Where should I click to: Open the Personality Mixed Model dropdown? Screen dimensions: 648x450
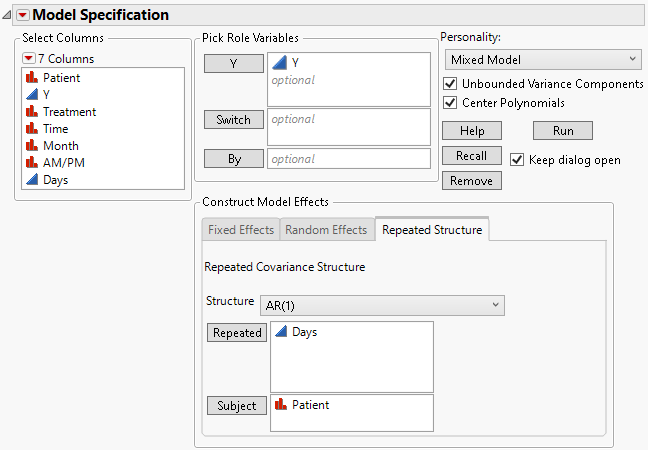point(541,60)
